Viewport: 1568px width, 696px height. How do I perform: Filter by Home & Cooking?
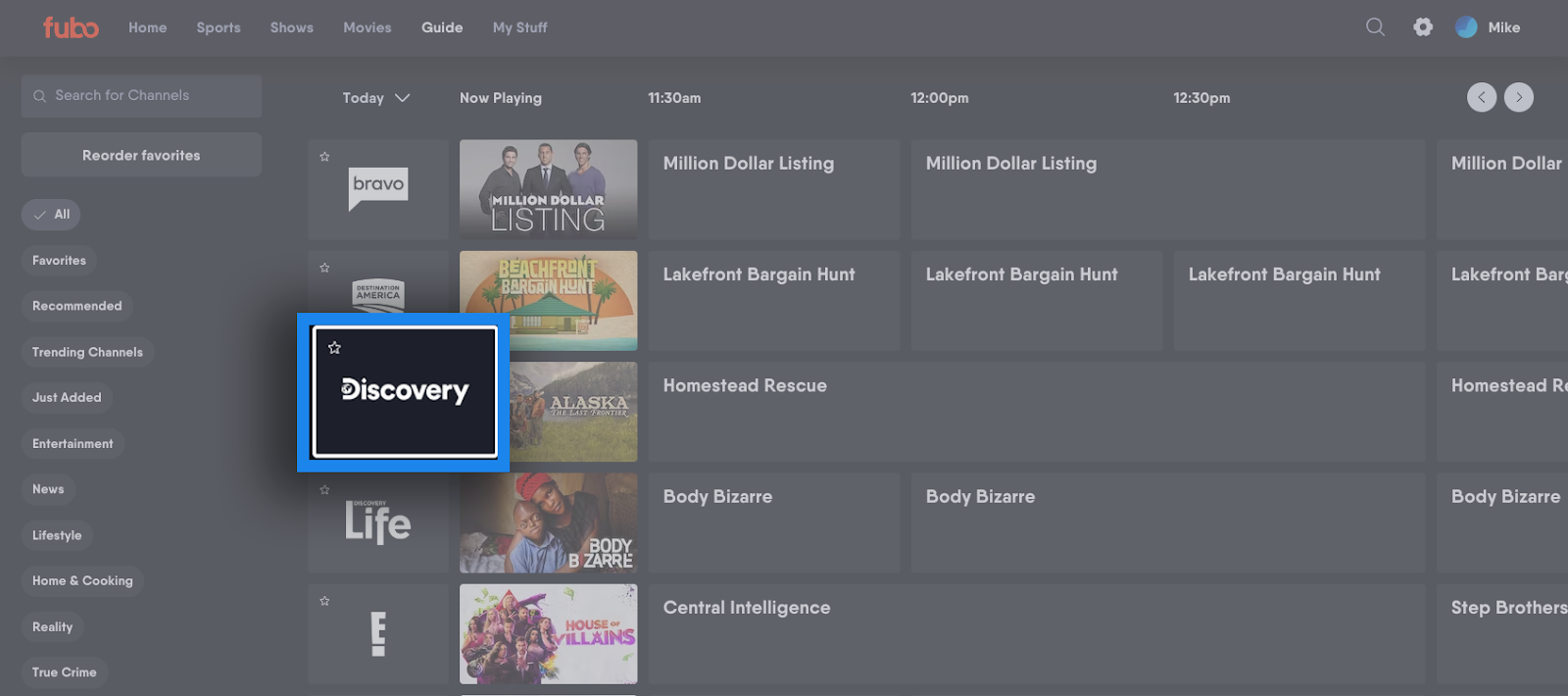[x=82, y=580]
